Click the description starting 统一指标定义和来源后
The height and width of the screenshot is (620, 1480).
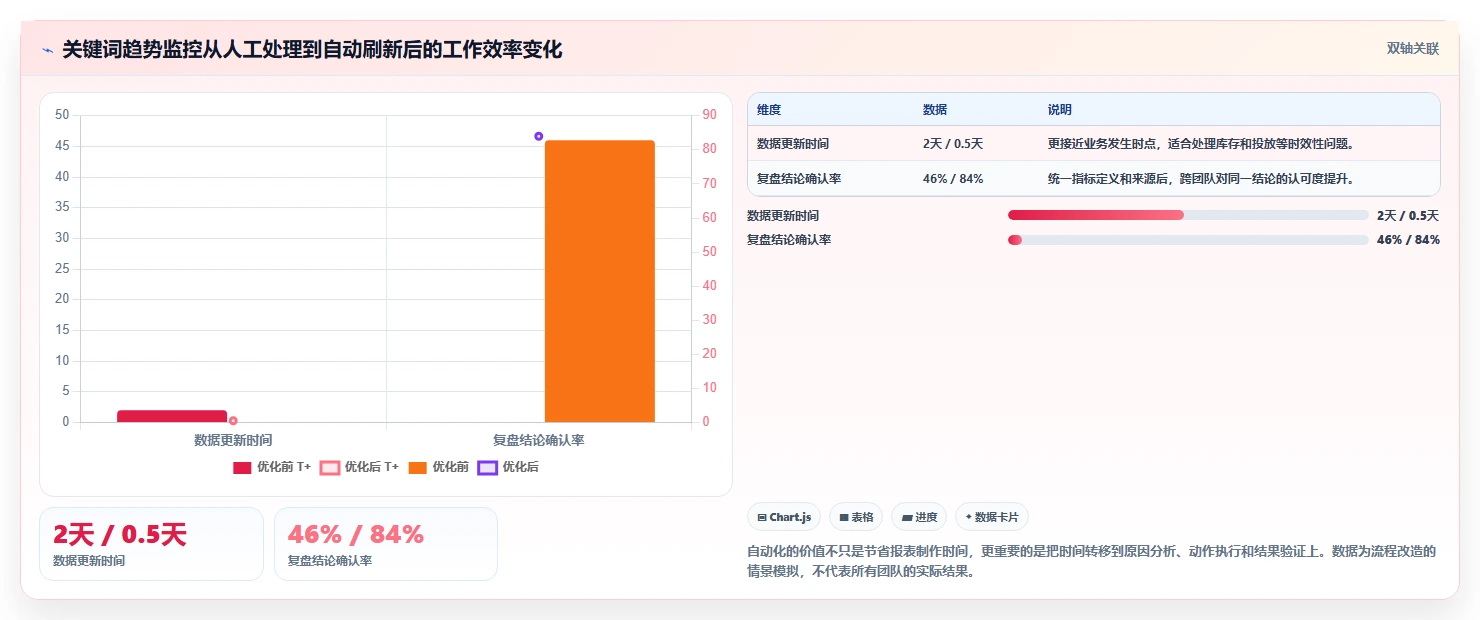1201,178
